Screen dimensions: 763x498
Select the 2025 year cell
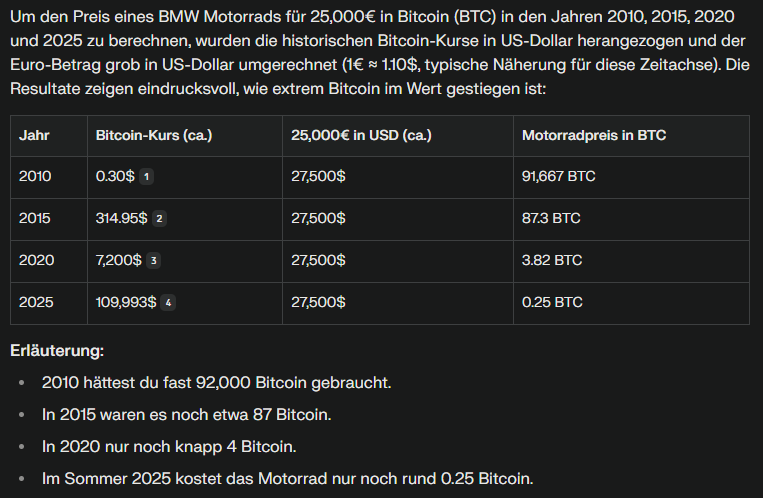[x=35, y=302]
